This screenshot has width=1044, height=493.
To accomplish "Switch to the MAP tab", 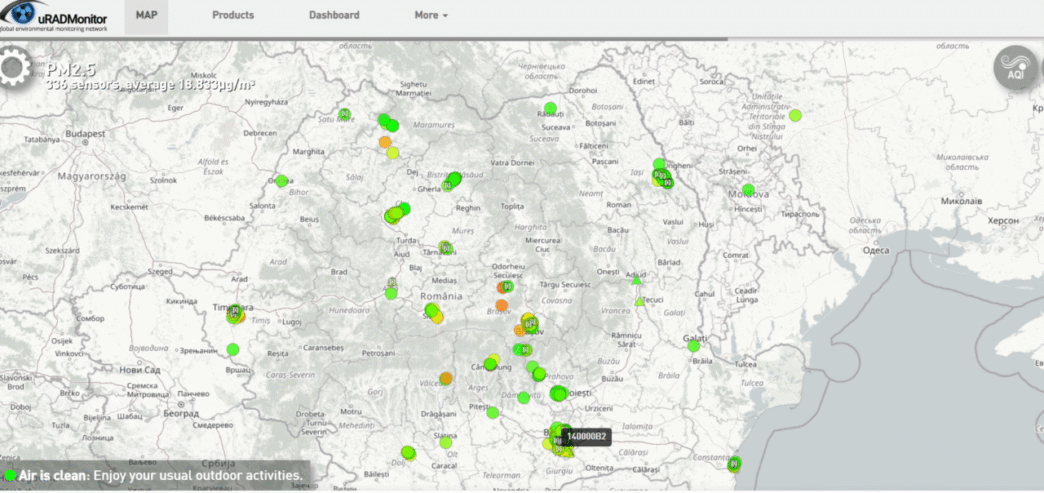I will [148, 15].
